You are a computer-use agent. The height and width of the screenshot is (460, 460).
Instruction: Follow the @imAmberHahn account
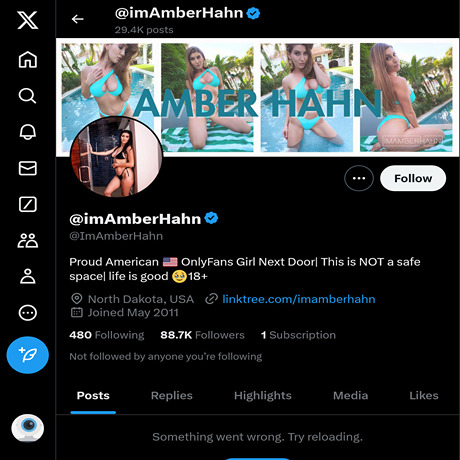(413, 178)
